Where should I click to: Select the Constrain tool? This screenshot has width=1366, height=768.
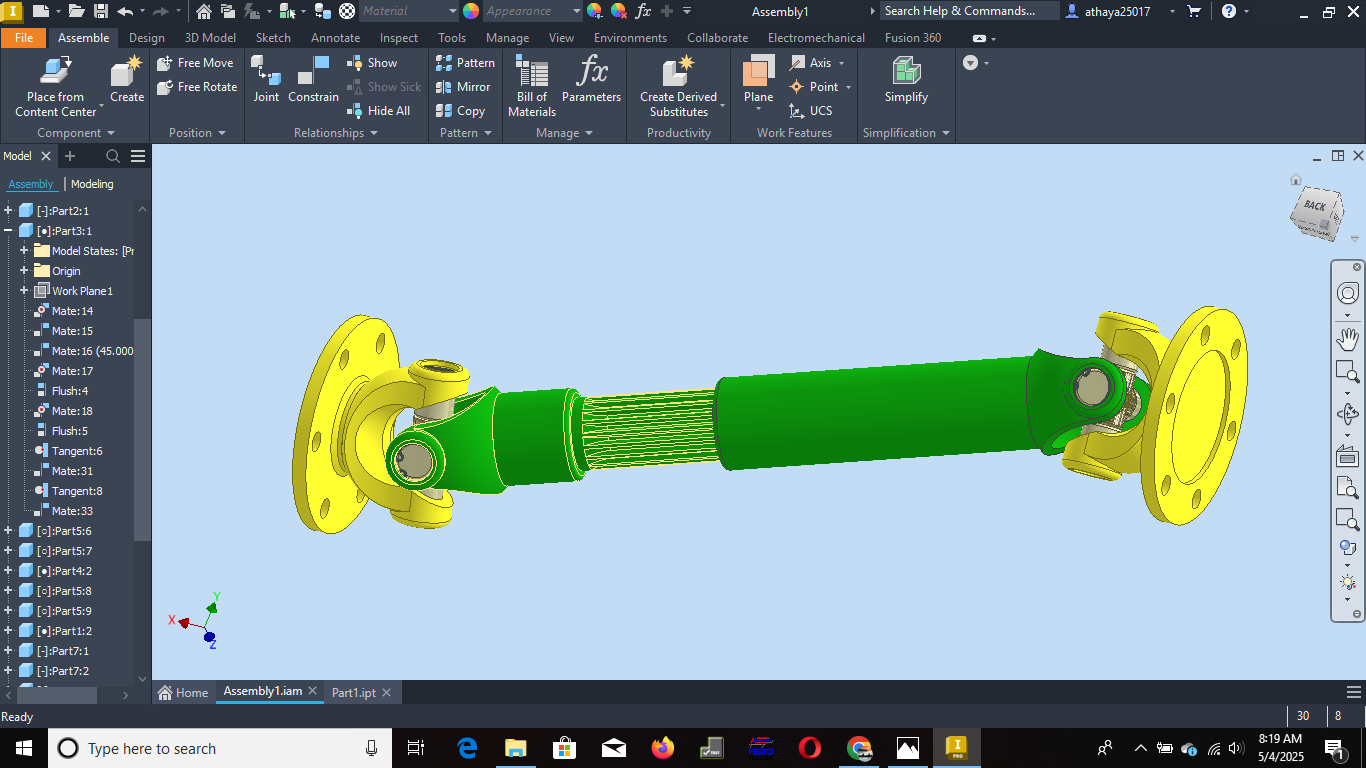313,72
